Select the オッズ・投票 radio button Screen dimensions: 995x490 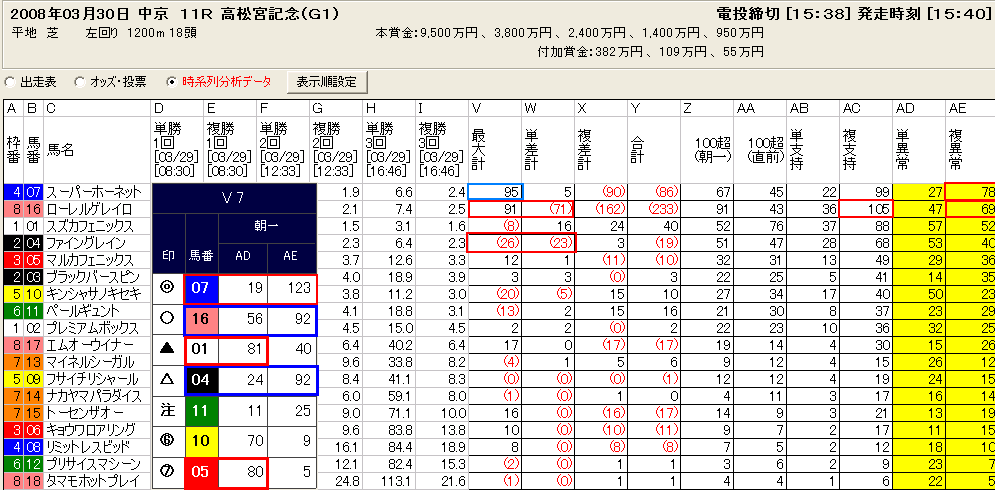[81, 82]
